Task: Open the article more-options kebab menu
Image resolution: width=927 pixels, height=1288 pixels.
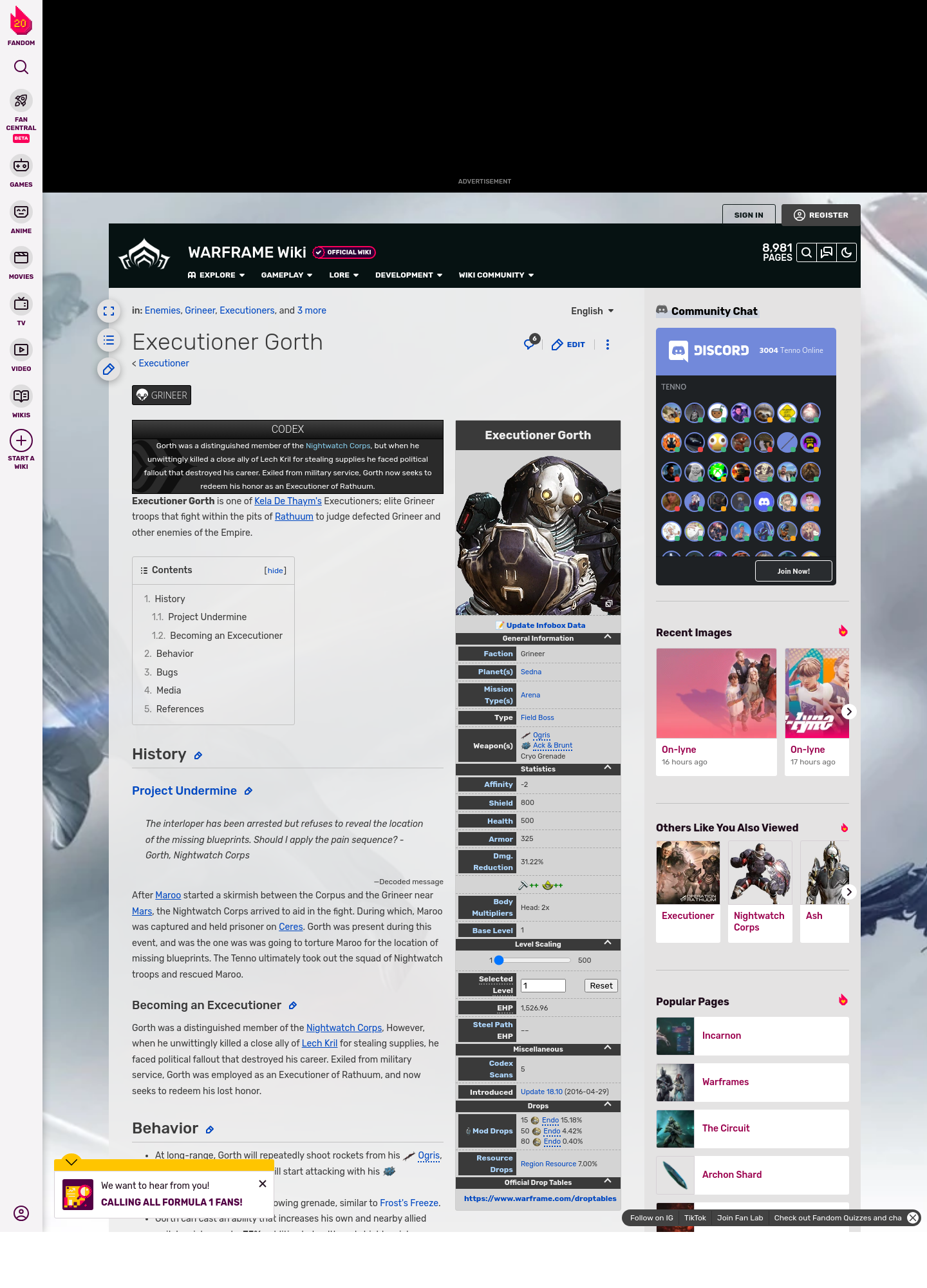Action: (608, 345)
